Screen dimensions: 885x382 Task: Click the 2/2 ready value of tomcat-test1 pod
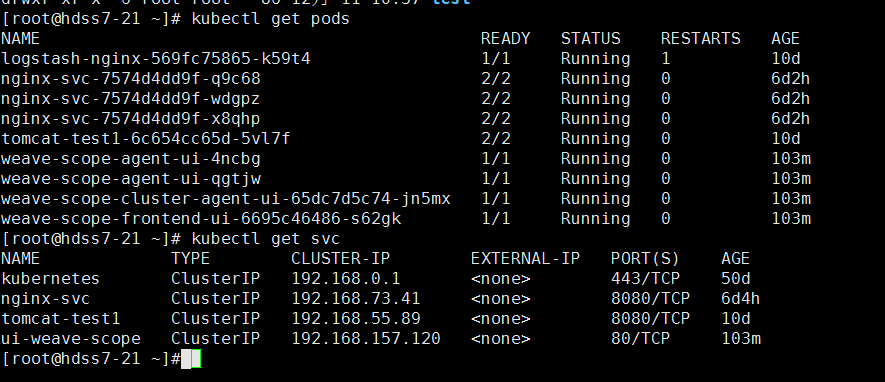(496, 139)
